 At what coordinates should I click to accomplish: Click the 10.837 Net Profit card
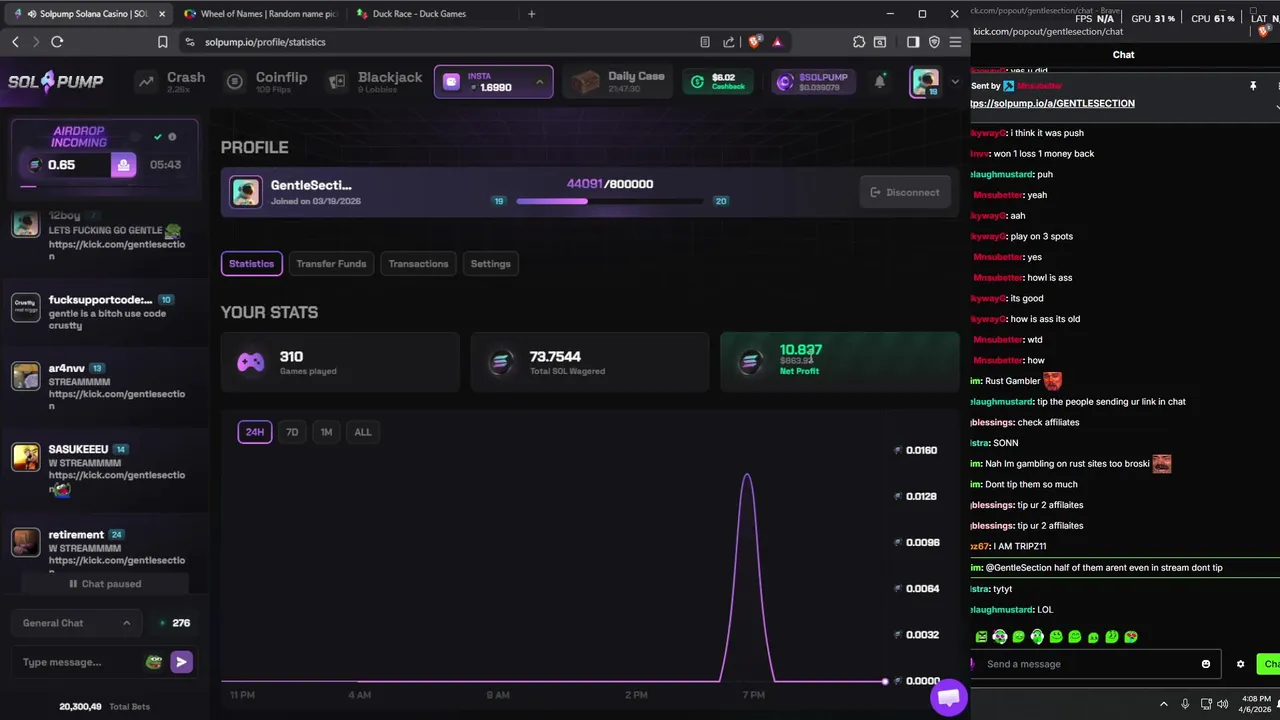[839, 361]
